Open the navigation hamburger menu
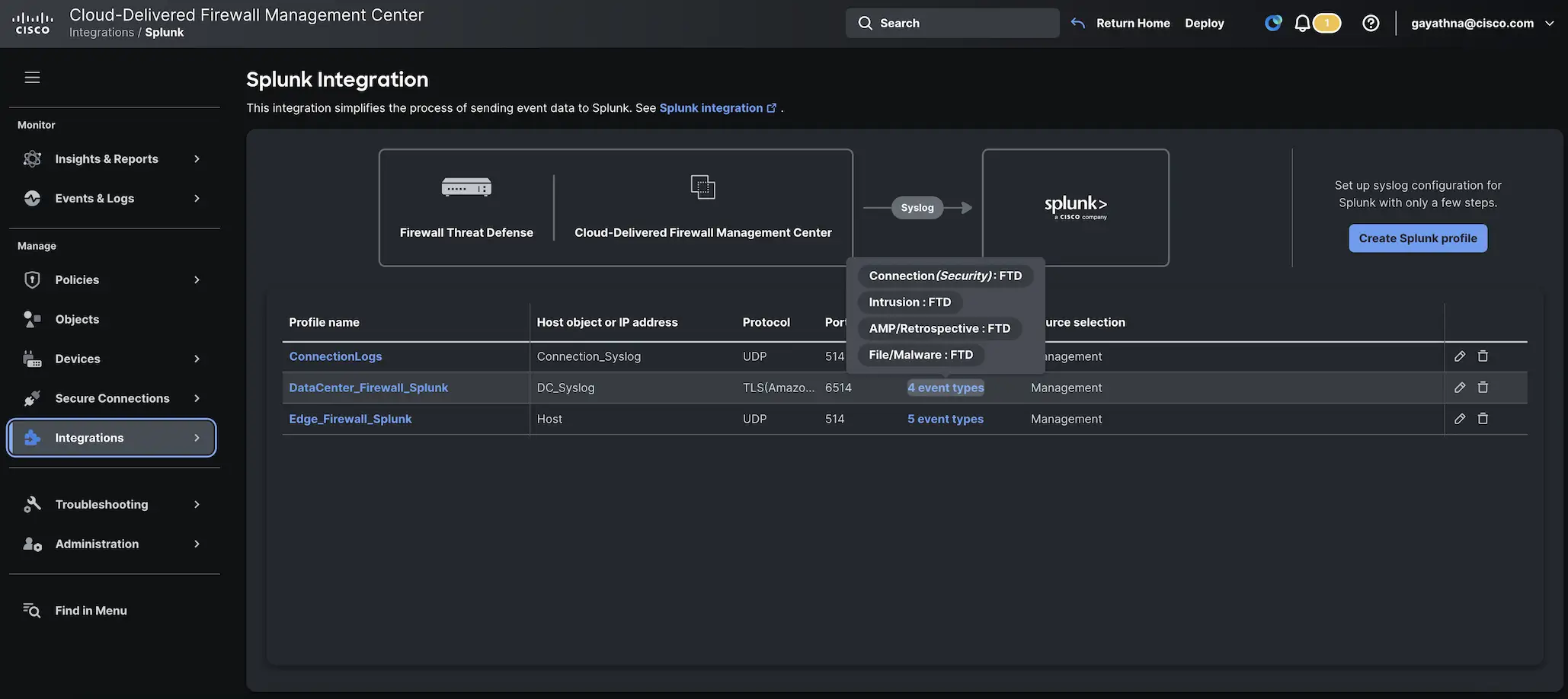Image resolution: width=1568 pixels, height=699 pixels. [x=32, y=77]
